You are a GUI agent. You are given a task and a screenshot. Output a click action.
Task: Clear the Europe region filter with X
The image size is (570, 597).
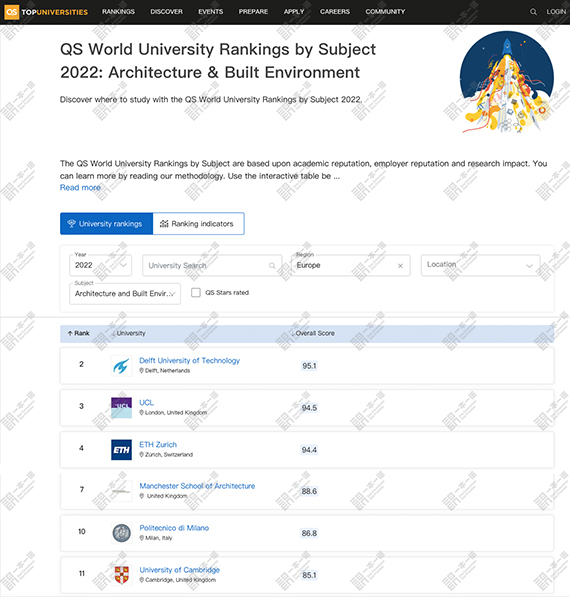tap(400, 266)
